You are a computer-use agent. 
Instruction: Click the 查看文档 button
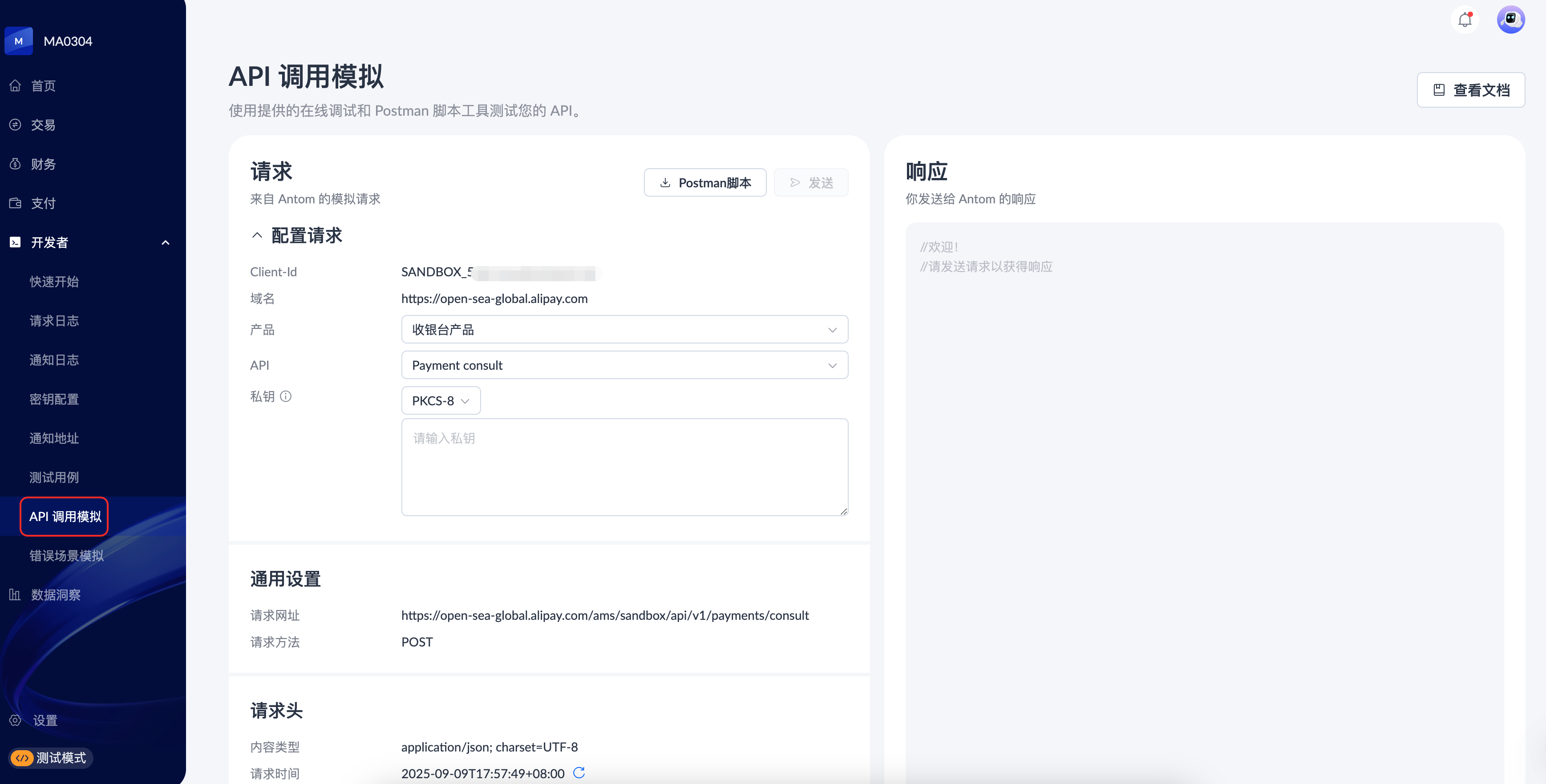coord(1470,90)
